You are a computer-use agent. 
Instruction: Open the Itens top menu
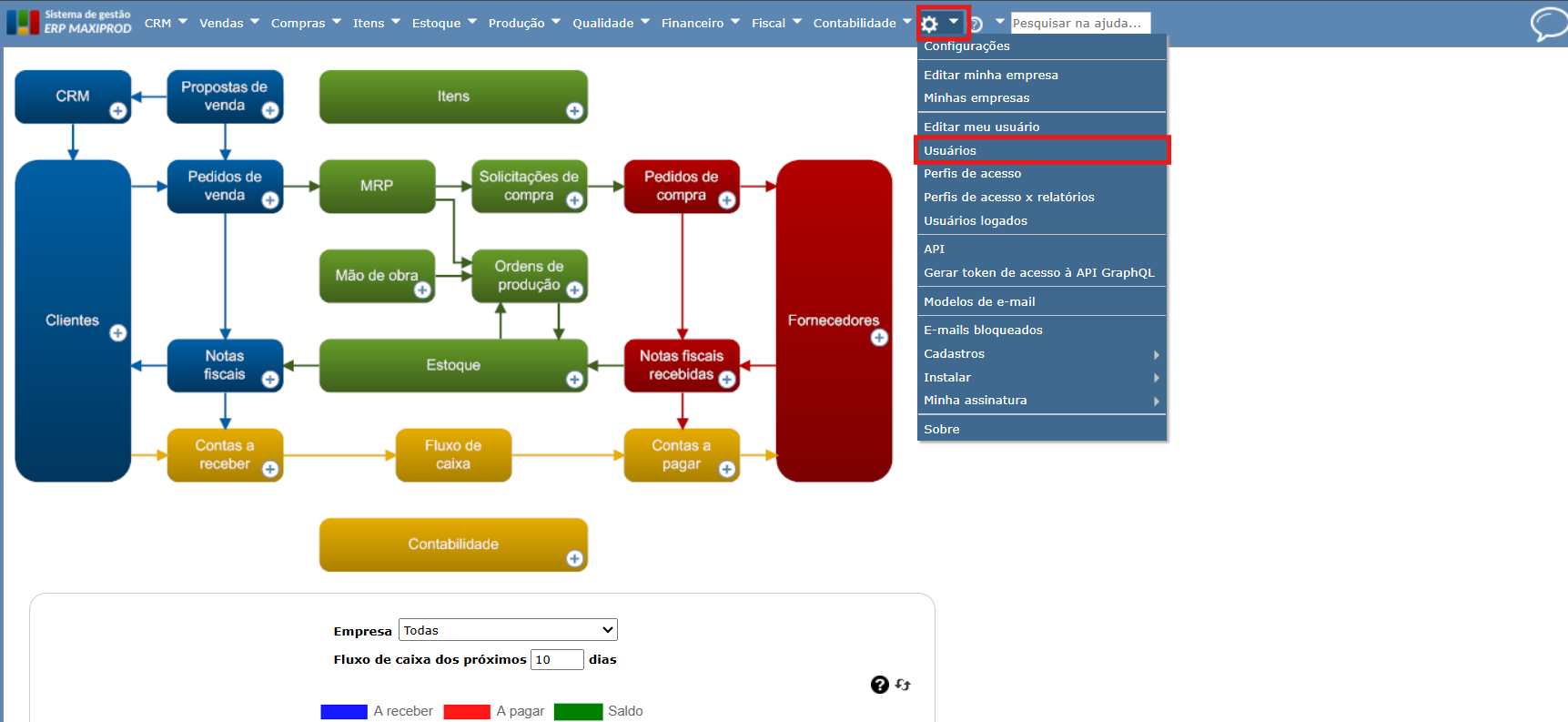(x=377, y=23)
